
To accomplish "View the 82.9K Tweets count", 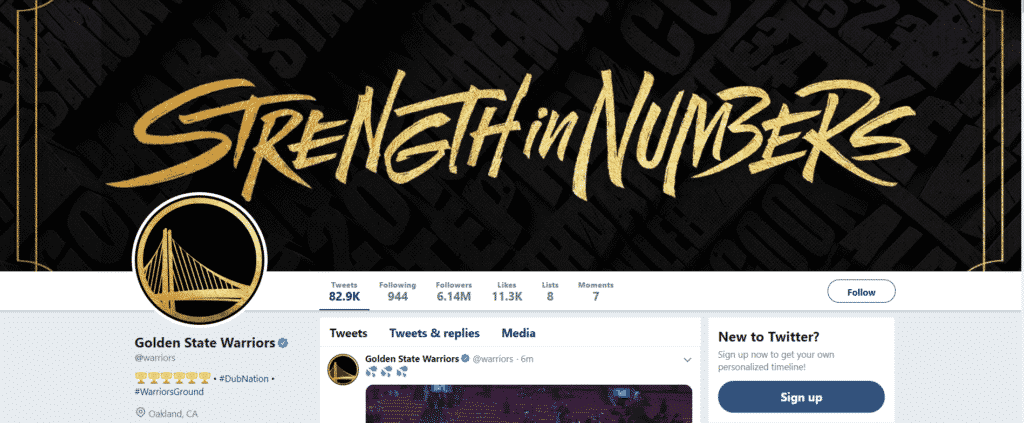I will tap(344, 292).
